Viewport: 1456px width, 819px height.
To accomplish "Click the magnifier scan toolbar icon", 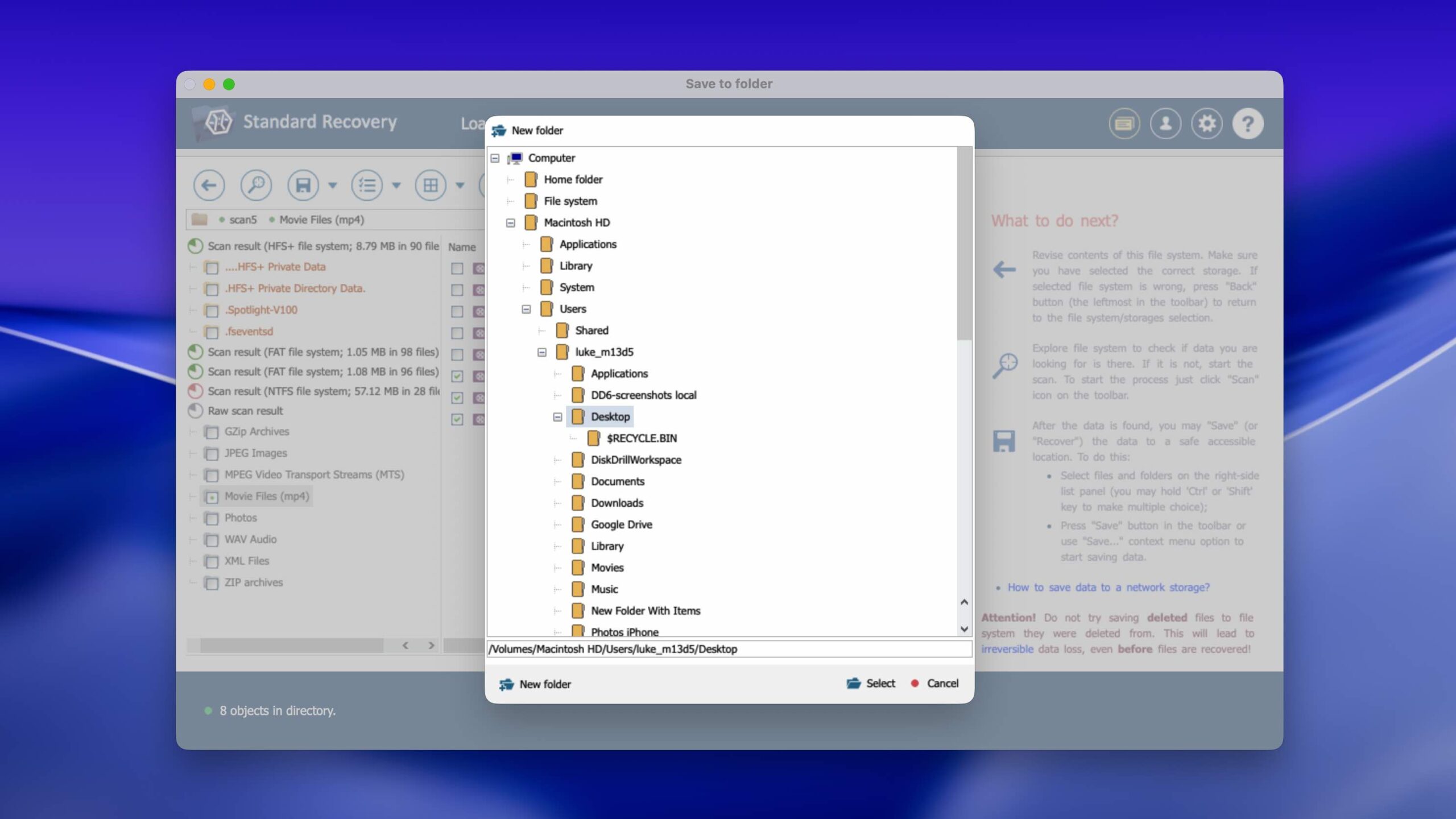I will click(x=256, y=185).
